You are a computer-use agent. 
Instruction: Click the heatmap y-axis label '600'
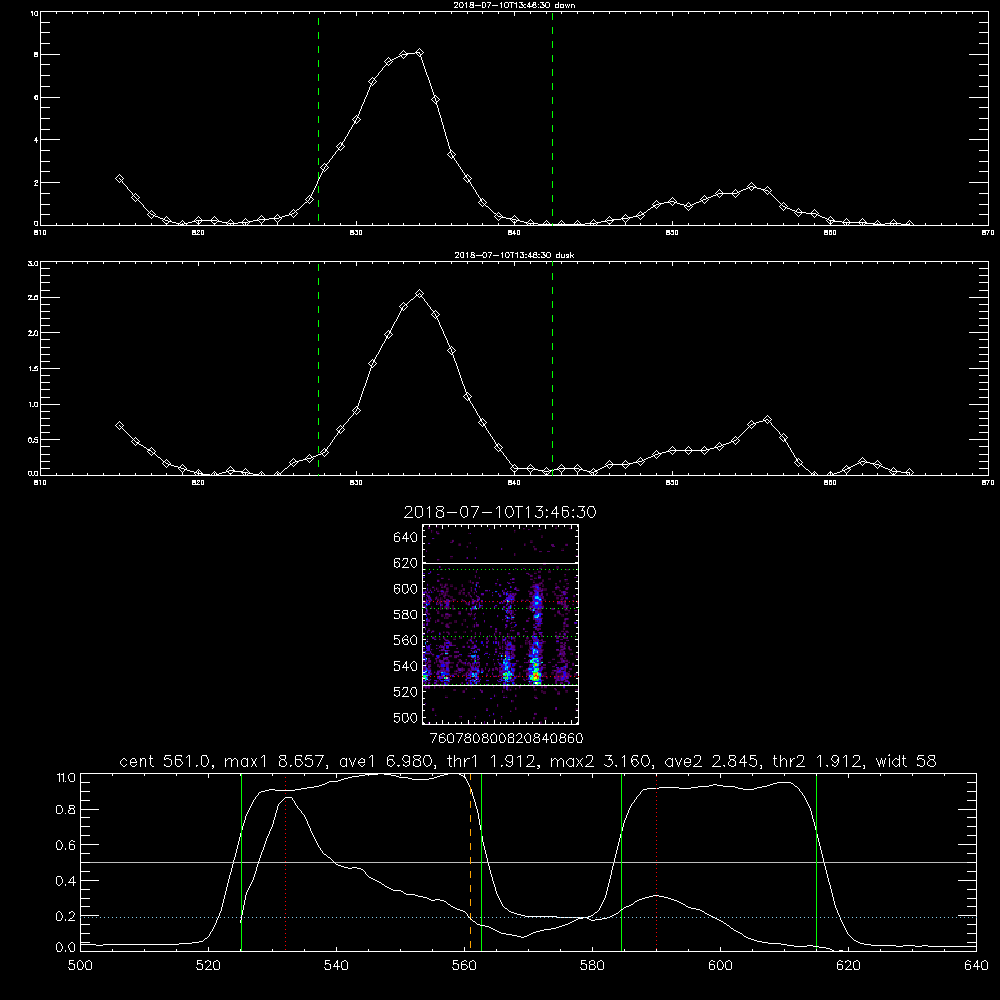406,589
